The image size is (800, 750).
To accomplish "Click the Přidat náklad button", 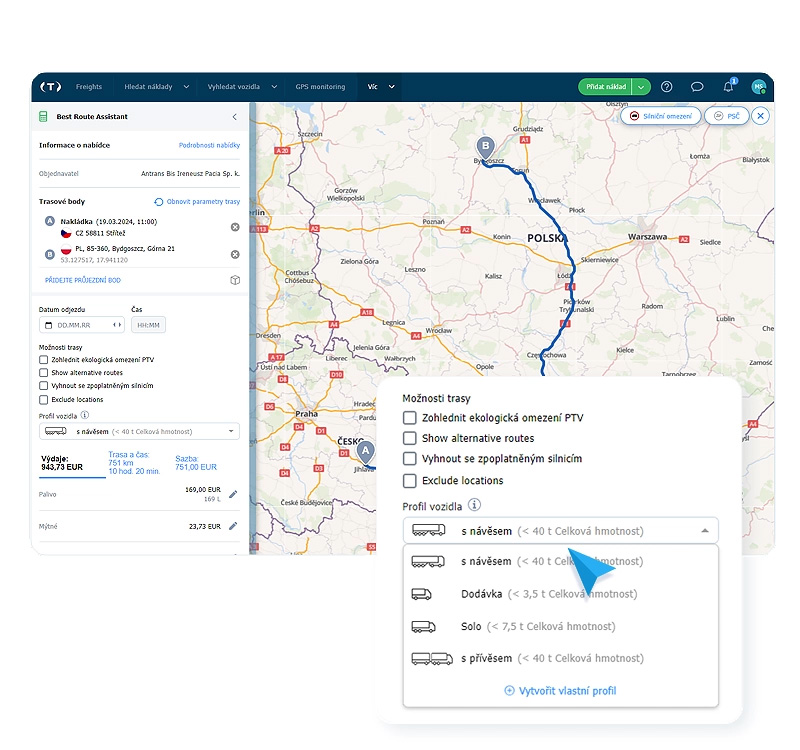I will 606,87.
